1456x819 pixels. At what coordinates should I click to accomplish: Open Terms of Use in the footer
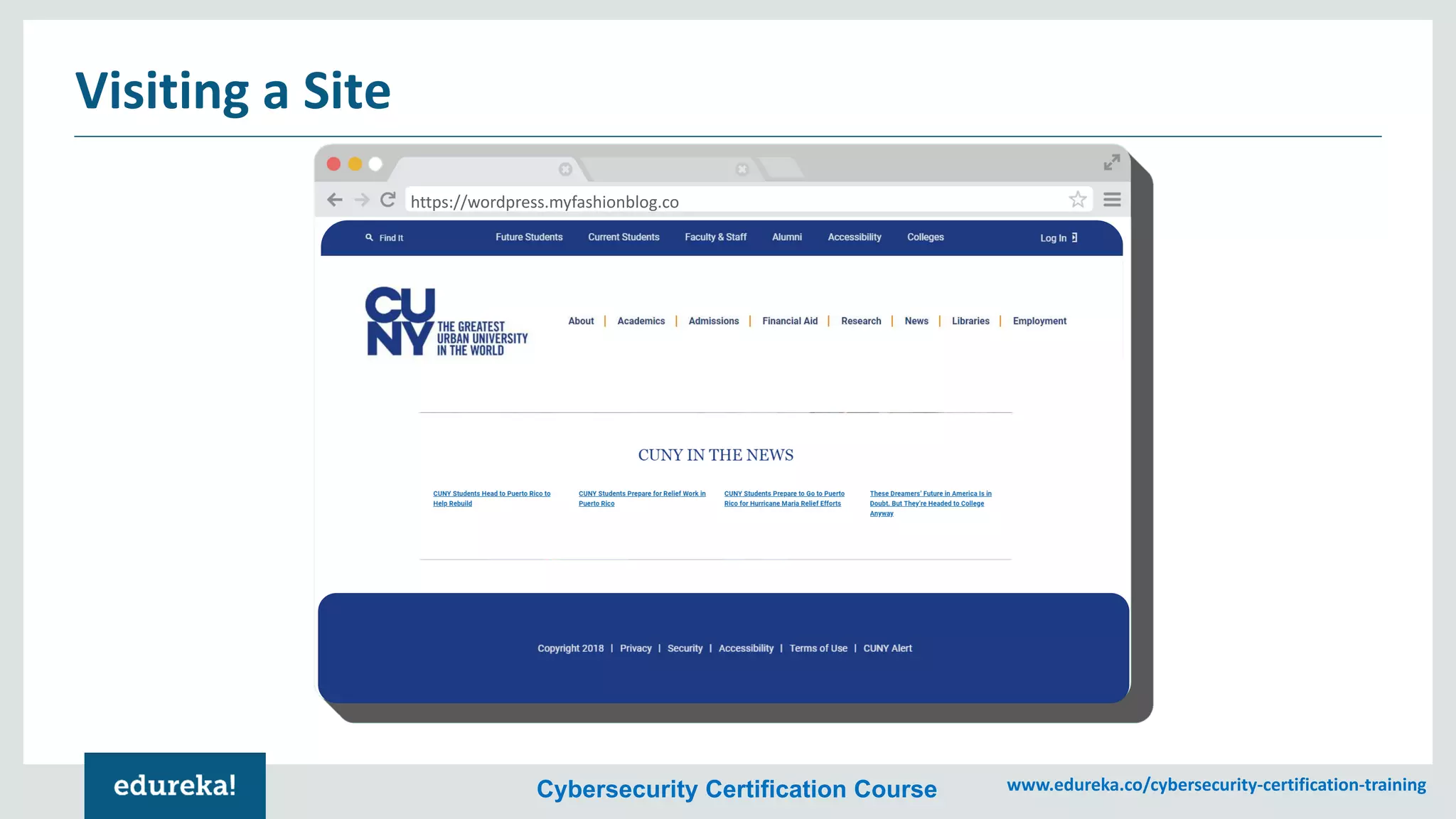click(818, 648)
